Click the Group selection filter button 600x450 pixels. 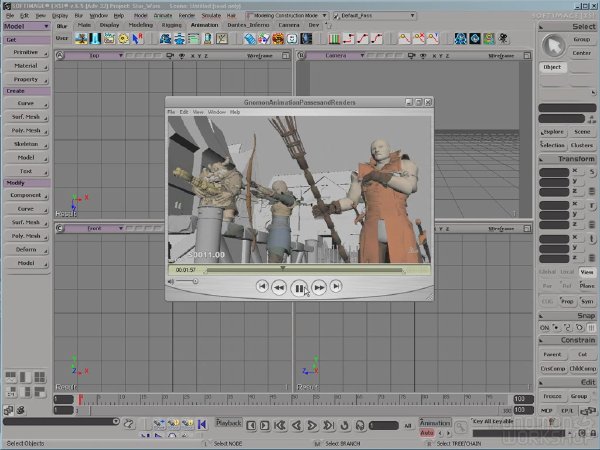582,39
